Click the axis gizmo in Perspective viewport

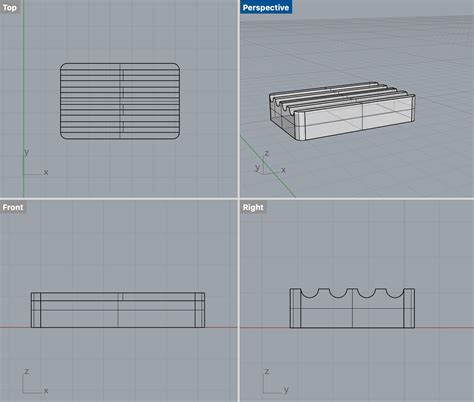(269, 164)
